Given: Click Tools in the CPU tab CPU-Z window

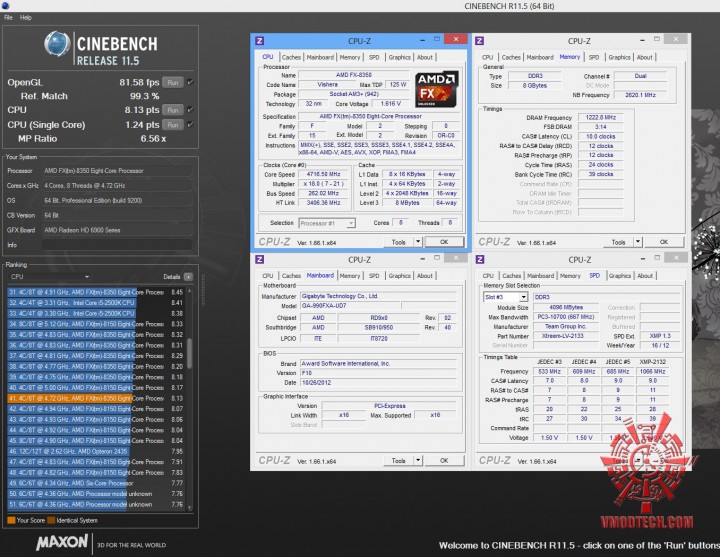Looking at the screenshot, I should [399, 242].
